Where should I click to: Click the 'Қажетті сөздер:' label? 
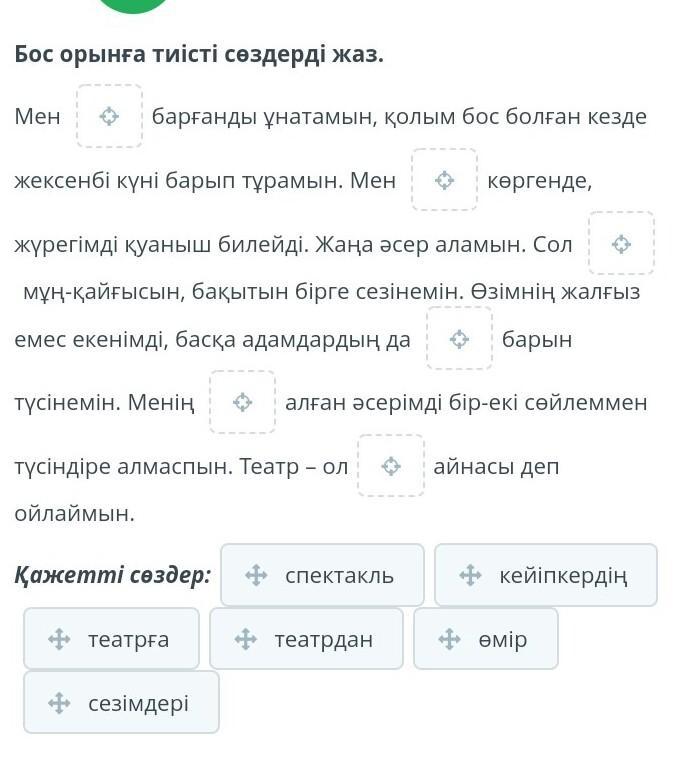(112, 575)
